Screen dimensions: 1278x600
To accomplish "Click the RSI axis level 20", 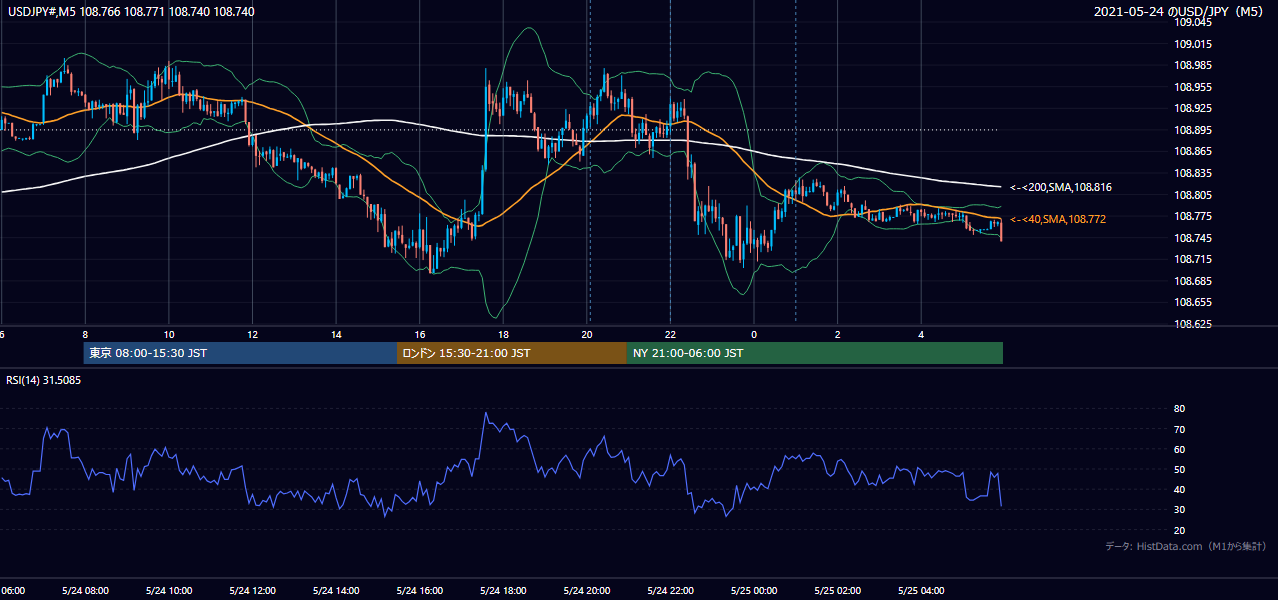I will point(1180,530).
